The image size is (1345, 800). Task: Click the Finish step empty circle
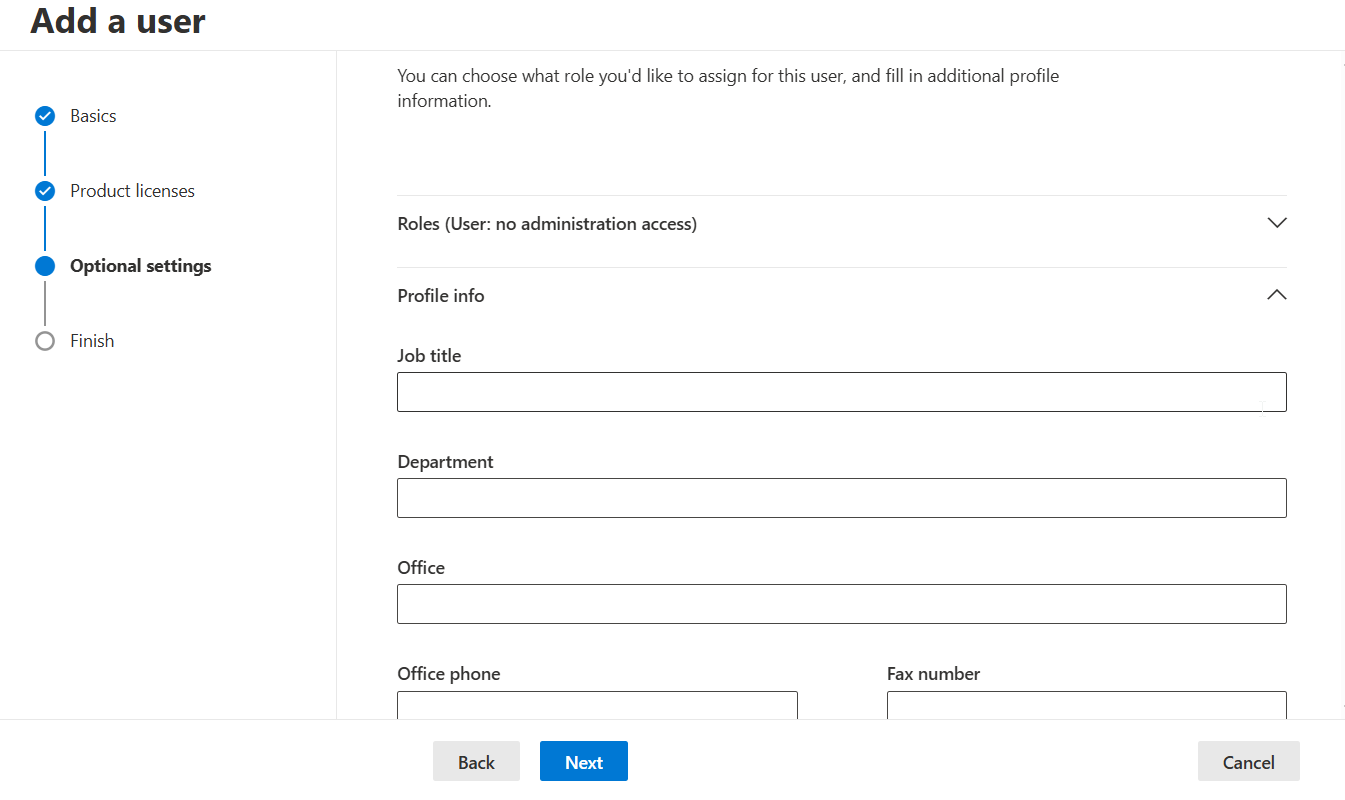[45, 341]
